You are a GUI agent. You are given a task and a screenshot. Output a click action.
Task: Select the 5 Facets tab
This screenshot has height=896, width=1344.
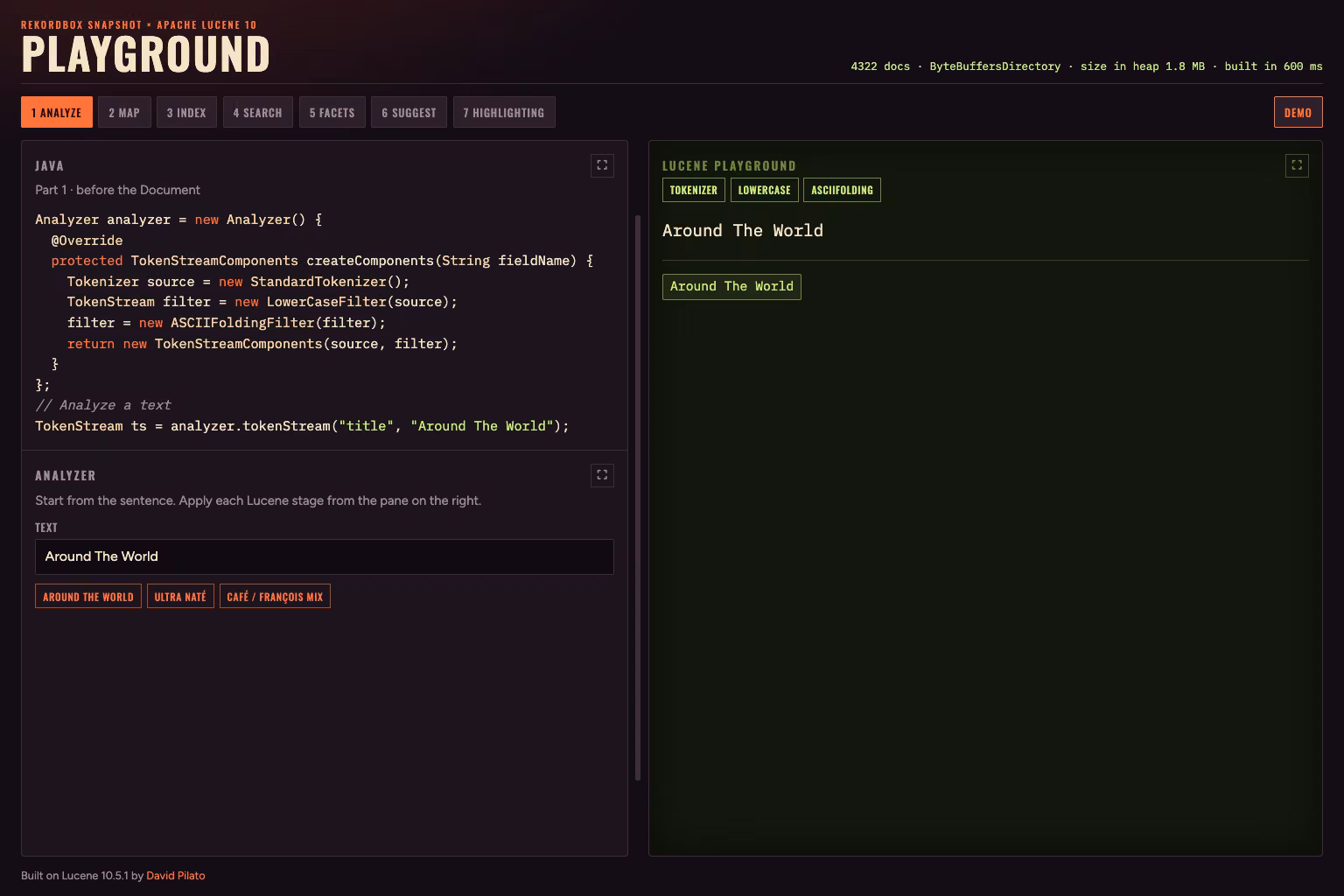332,112
